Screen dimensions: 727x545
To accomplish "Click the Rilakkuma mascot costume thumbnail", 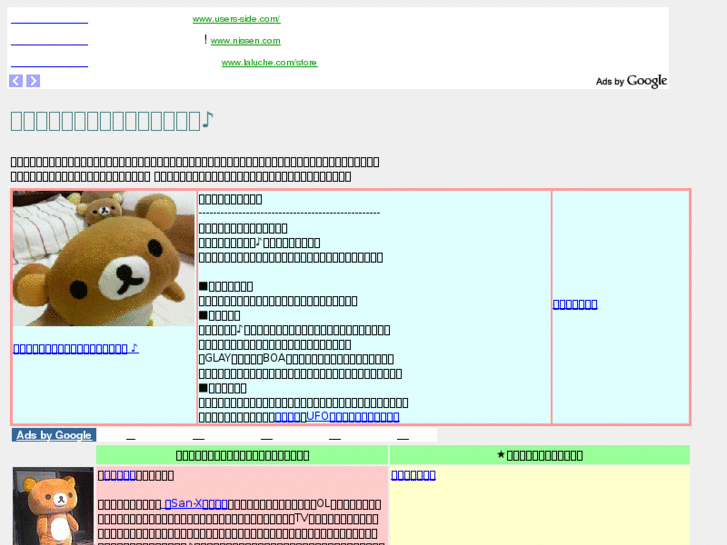I will pos(53,506).
